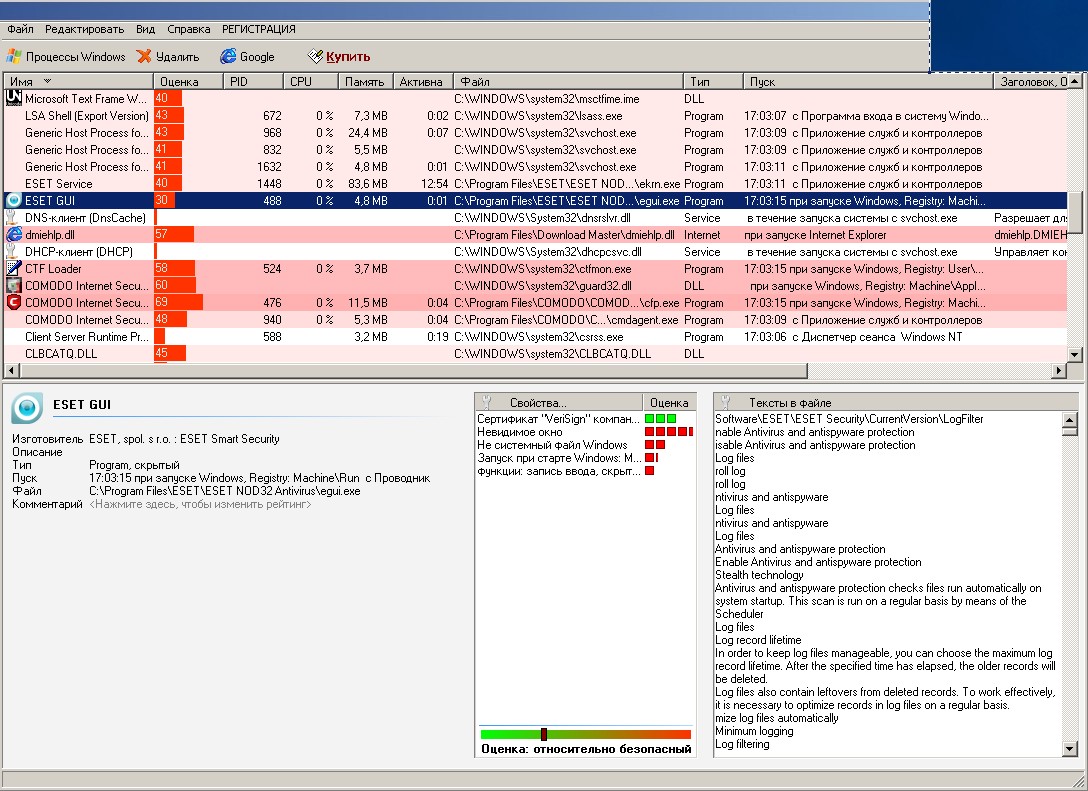
Task: Click Minimum logging text line
Action: click(754, 731)
